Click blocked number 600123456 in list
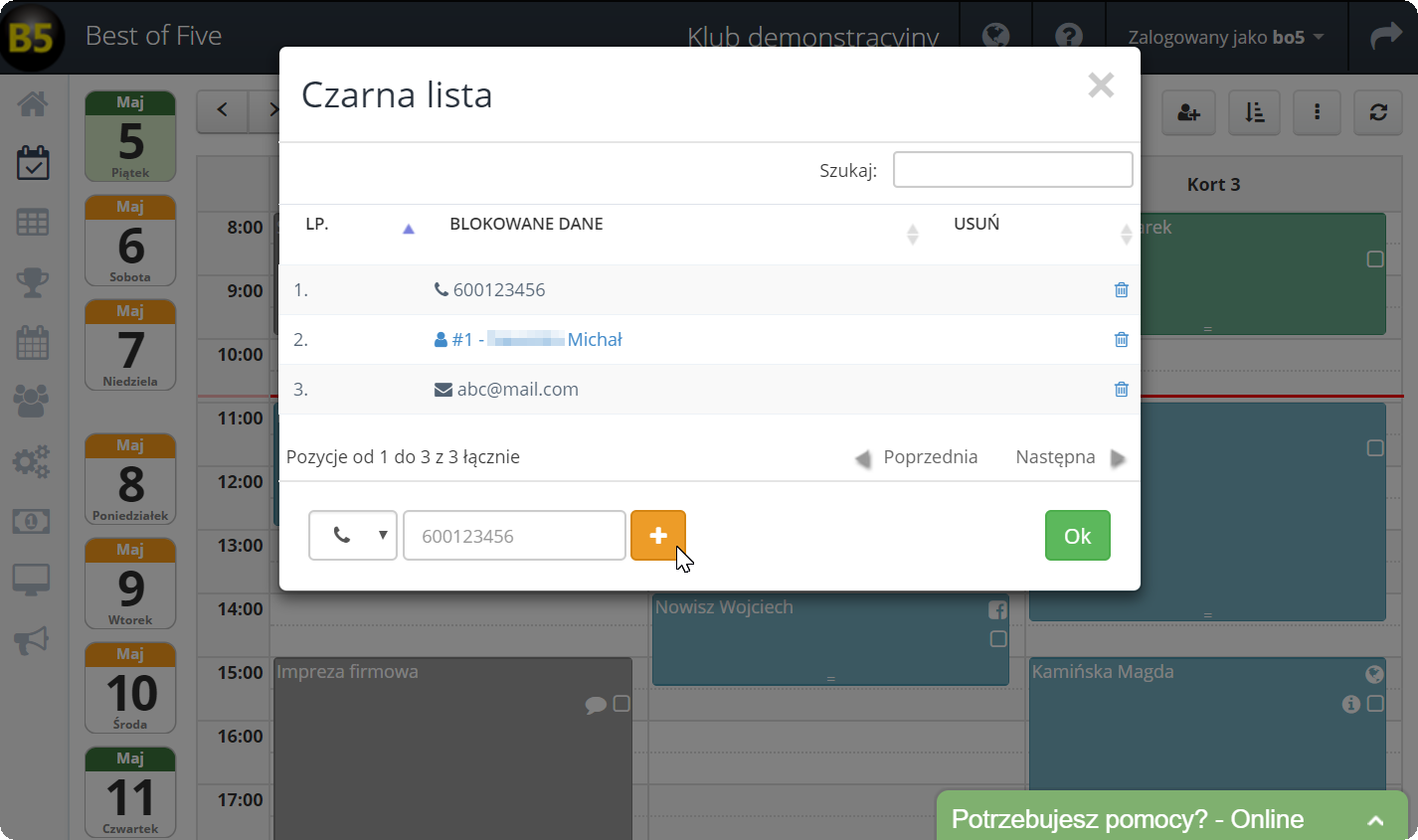The width and height of the screenshot is (1418, 840). [x=499, y=290]
